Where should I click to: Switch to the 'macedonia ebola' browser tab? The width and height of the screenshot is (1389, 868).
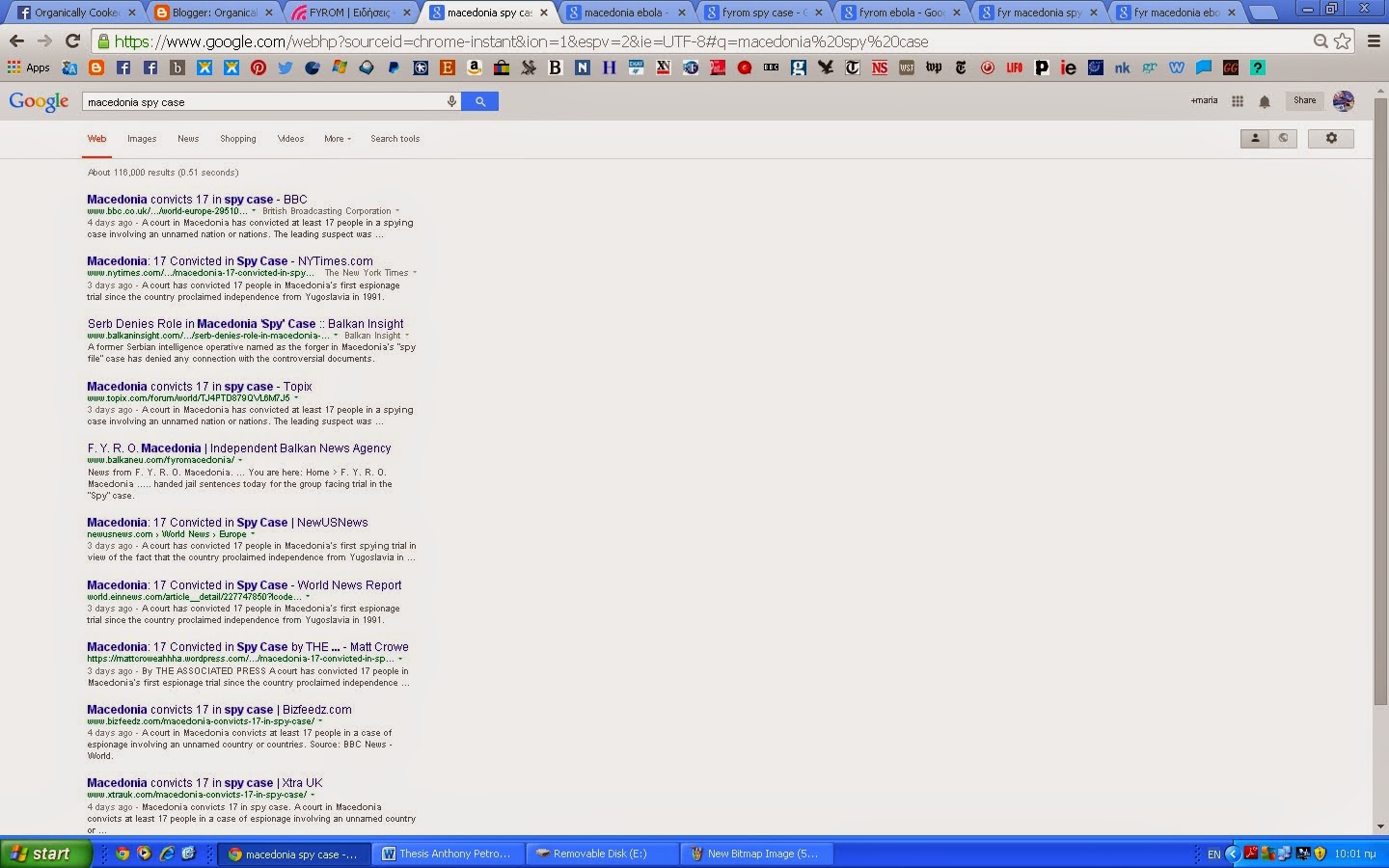[627, 13]
